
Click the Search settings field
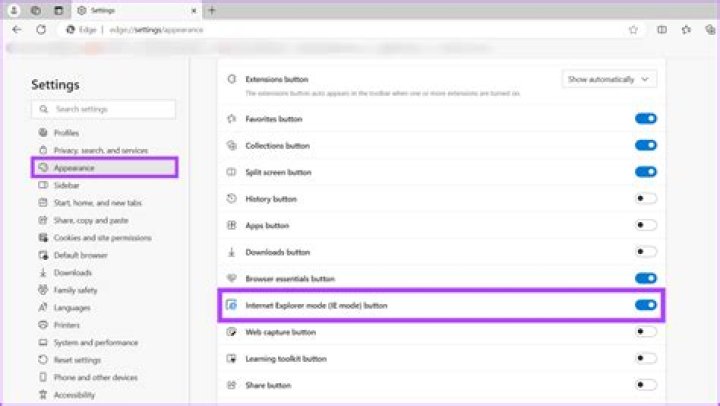[103, 109]
